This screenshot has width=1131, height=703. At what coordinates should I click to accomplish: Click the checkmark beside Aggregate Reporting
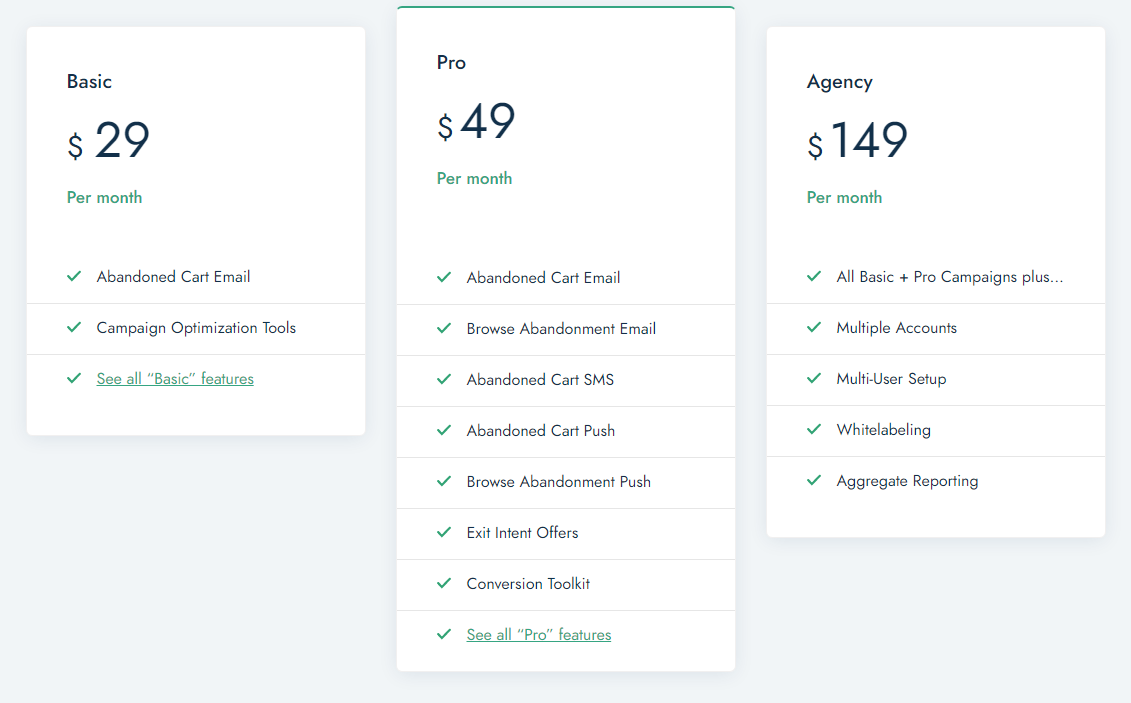pyautogui.click(x=814, y=480)
